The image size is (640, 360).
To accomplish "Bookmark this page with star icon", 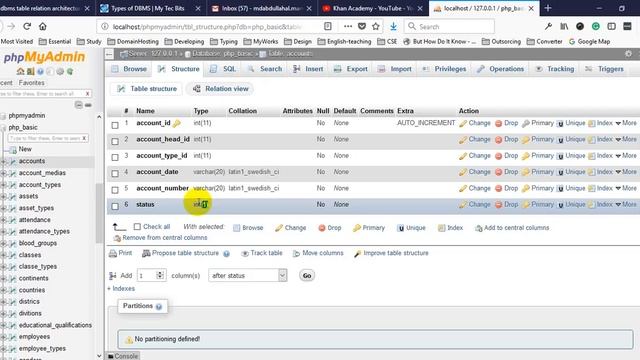I will [376, 27].
